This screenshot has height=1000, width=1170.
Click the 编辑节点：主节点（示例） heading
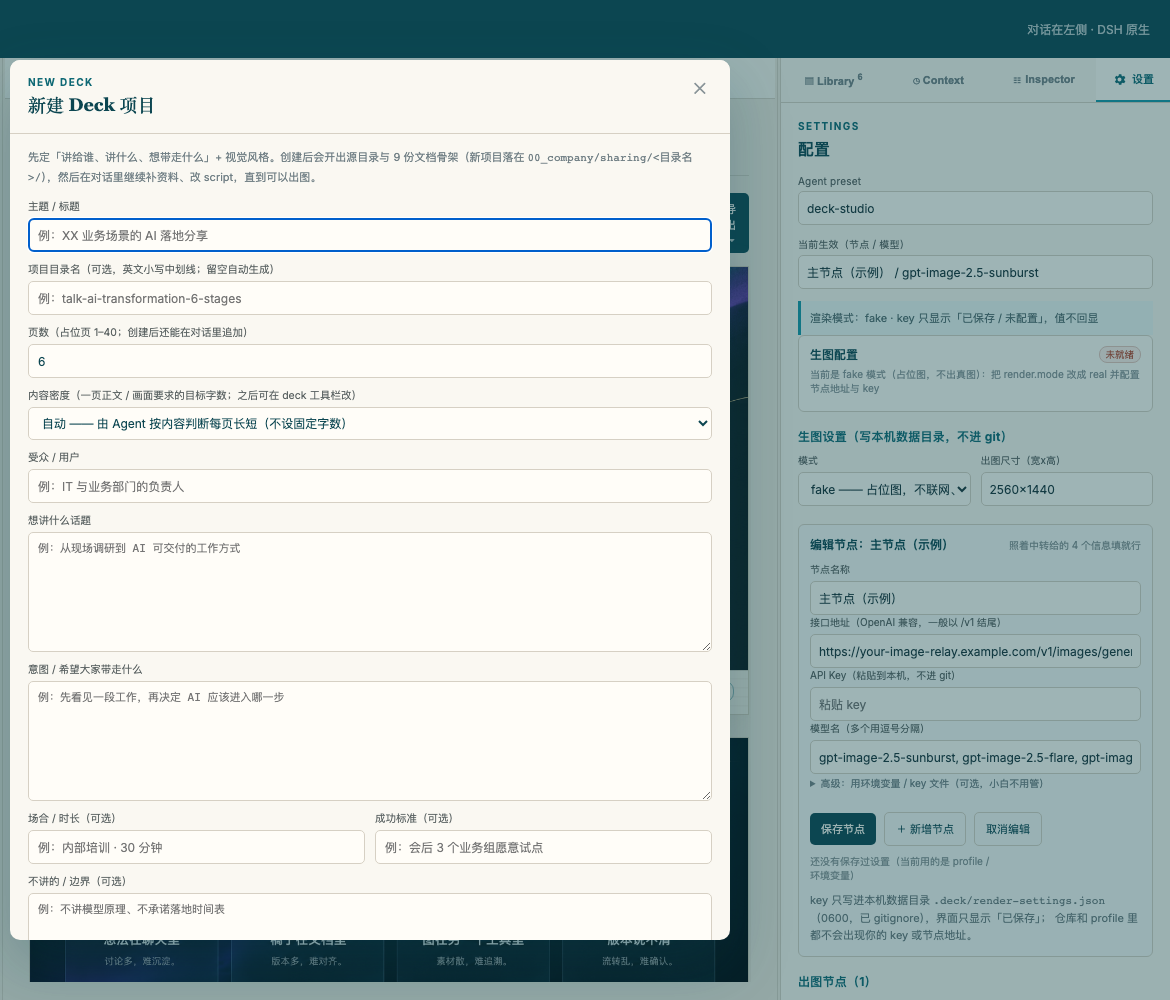tap(878, 545)
